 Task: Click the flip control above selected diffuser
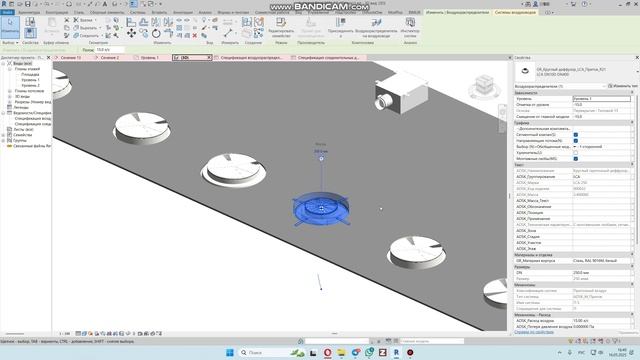point(321,159)
